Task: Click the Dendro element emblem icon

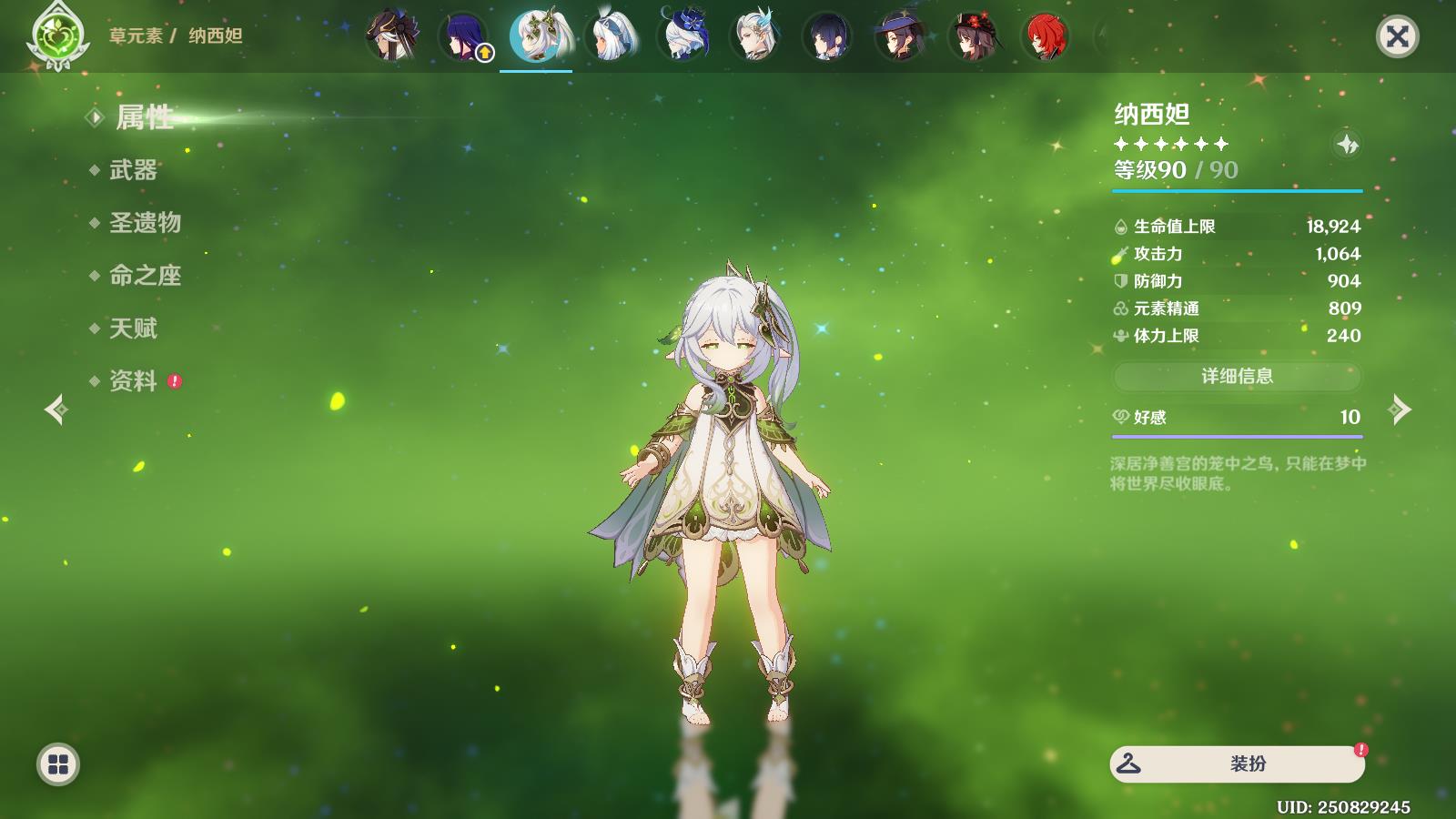Action: coord(57,36)
